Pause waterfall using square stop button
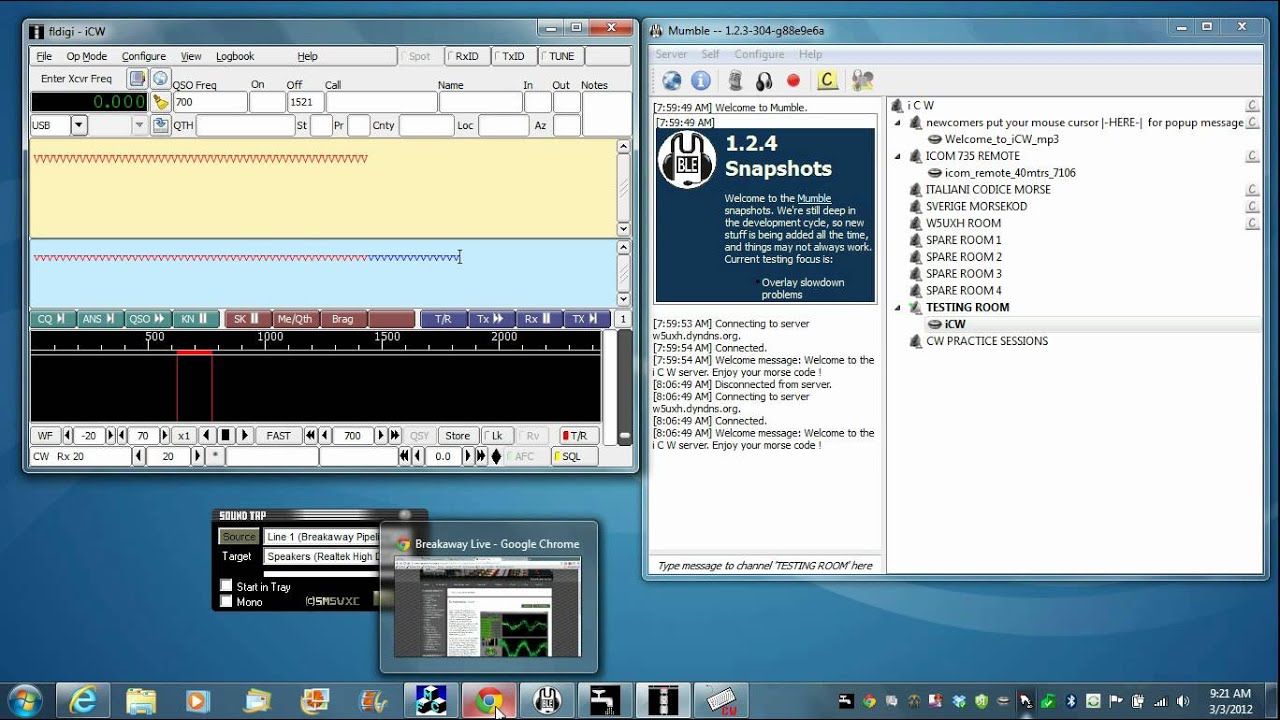 [x=226, y=435]
